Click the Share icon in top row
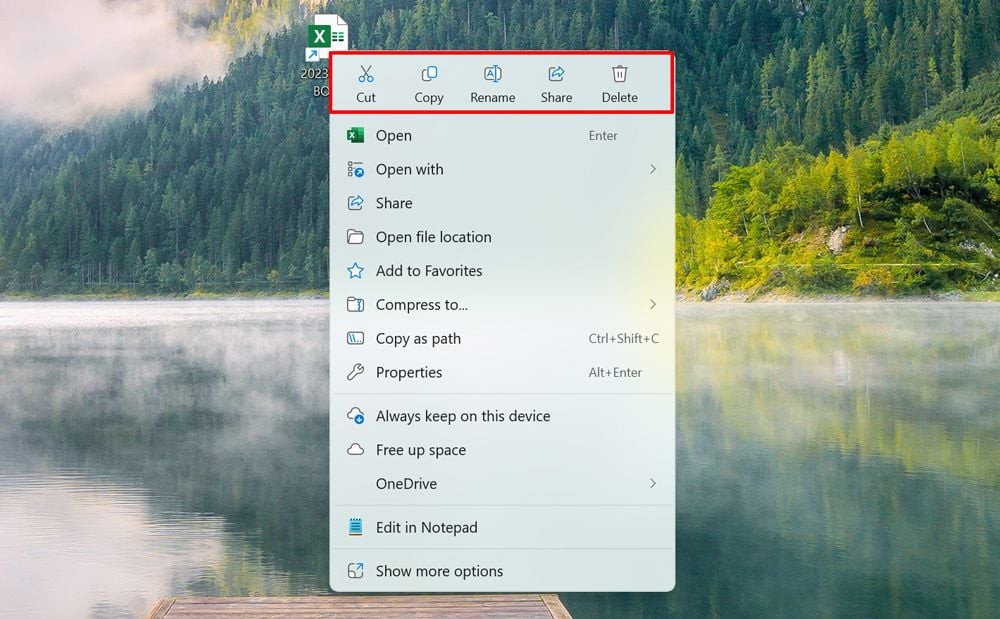 [556, 74]
